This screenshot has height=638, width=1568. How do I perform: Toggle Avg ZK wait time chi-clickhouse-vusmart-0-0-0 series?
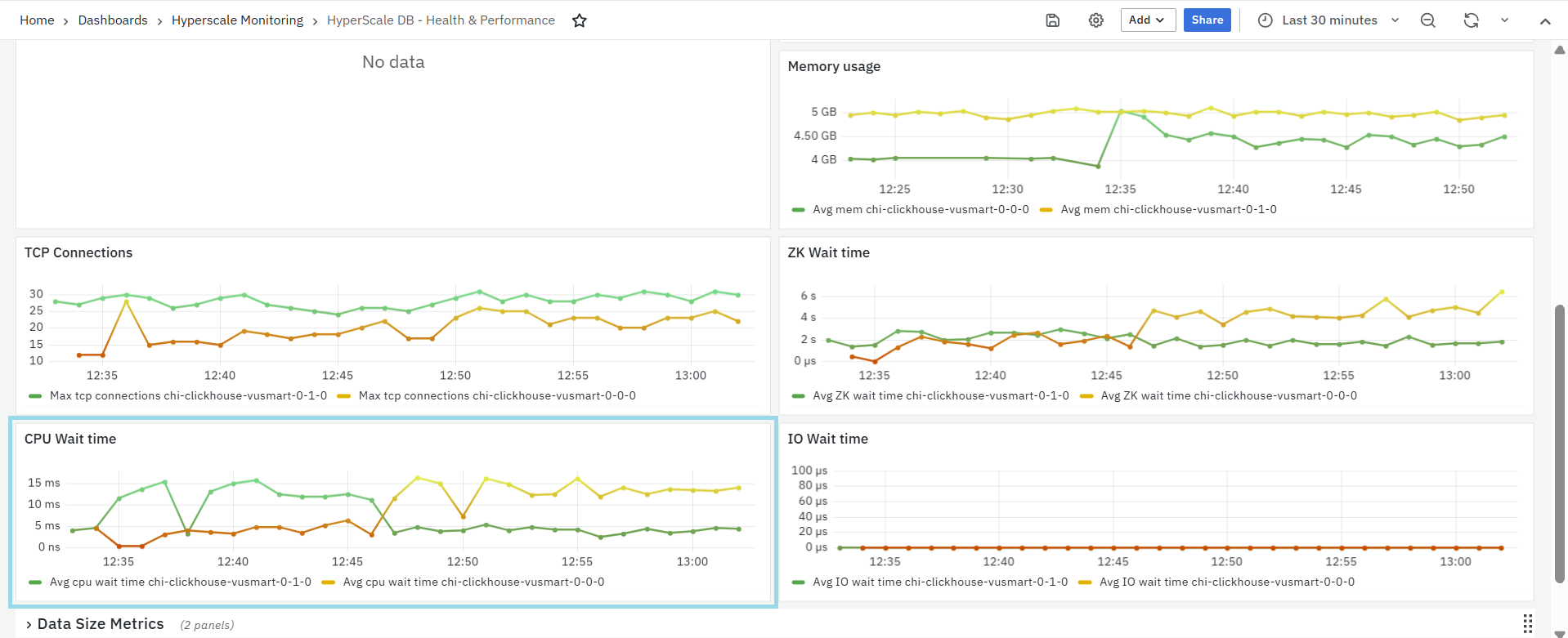(x=1228, y=396)
